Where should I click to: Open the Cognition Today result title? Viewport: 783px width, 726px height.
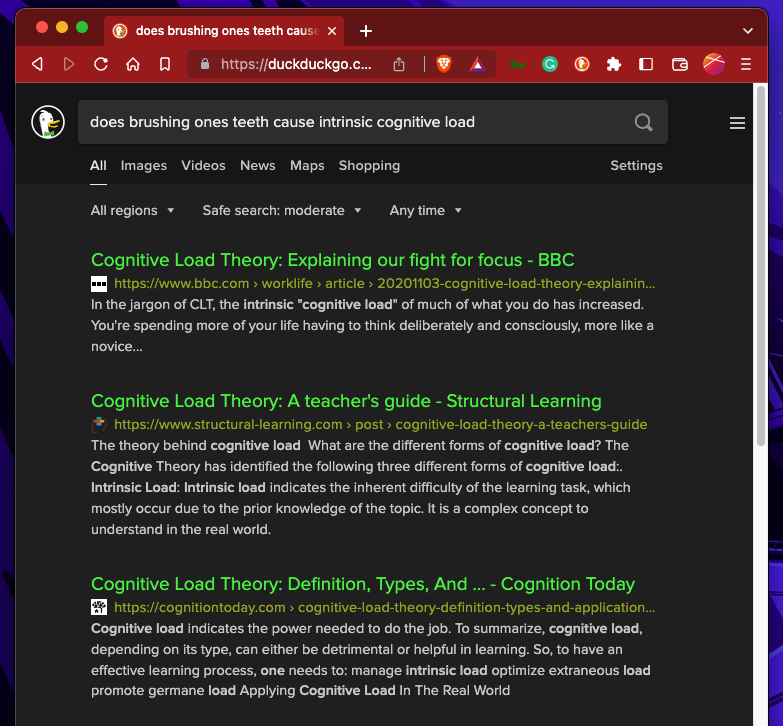point(363,584)
